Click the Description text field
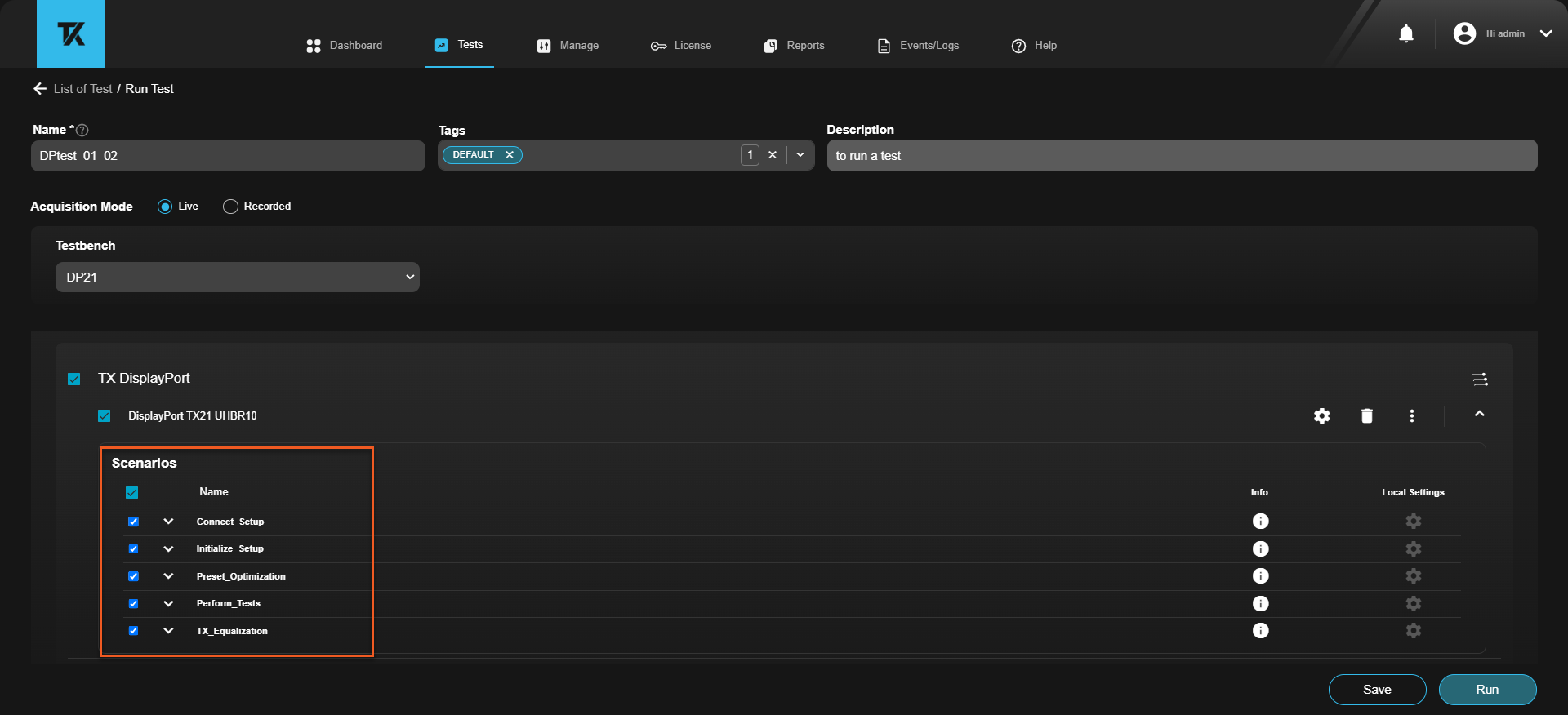Screen dimensions: 1568x715 [x=1181, y=156]
